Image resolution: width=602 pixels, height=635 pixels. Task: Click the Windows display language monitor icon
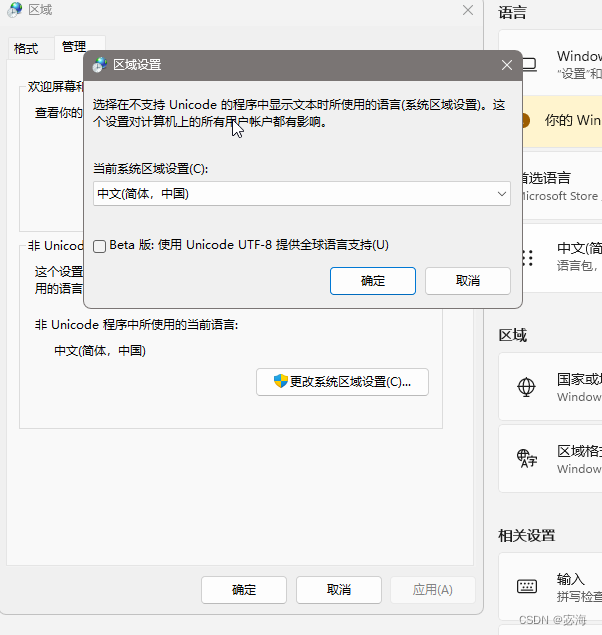(x=529, y=65)
